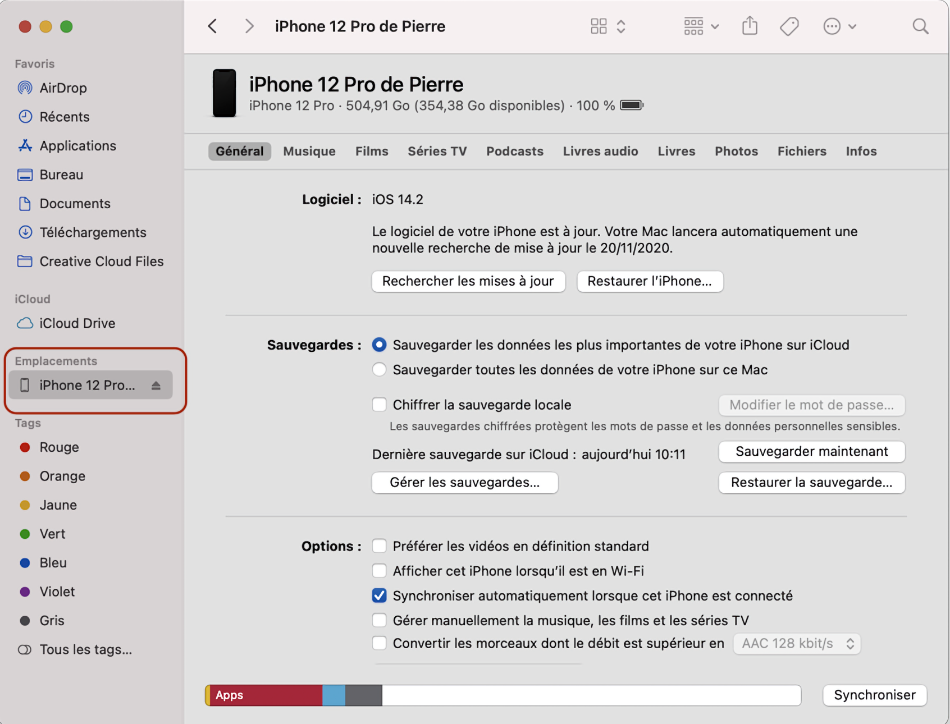The width and height of the screenshot is (950, 724).
Task: Enable Afficher cet iPhone en Wi-Fi
Action: [x=379, y=571]
